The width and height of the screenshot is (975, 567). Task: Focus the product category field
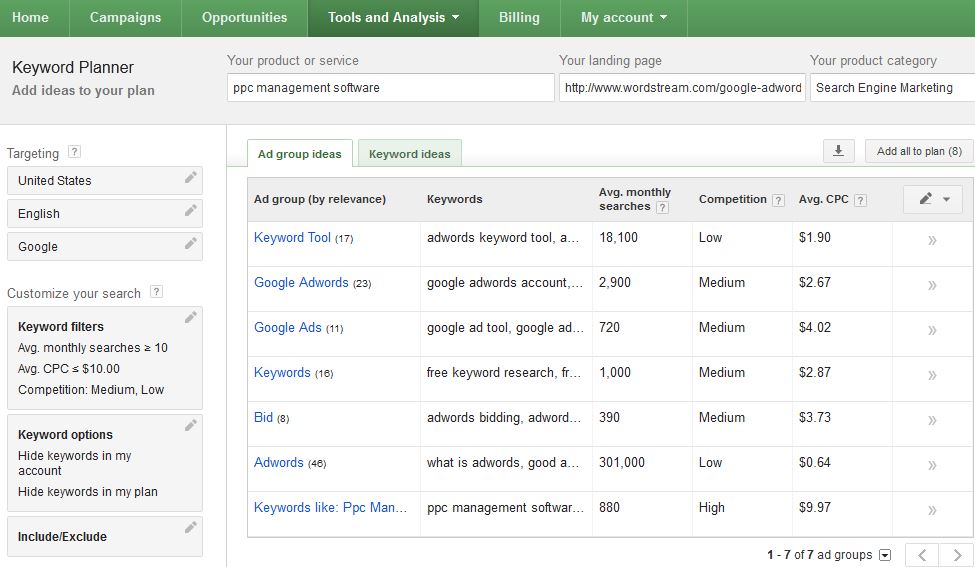[892, 88]
